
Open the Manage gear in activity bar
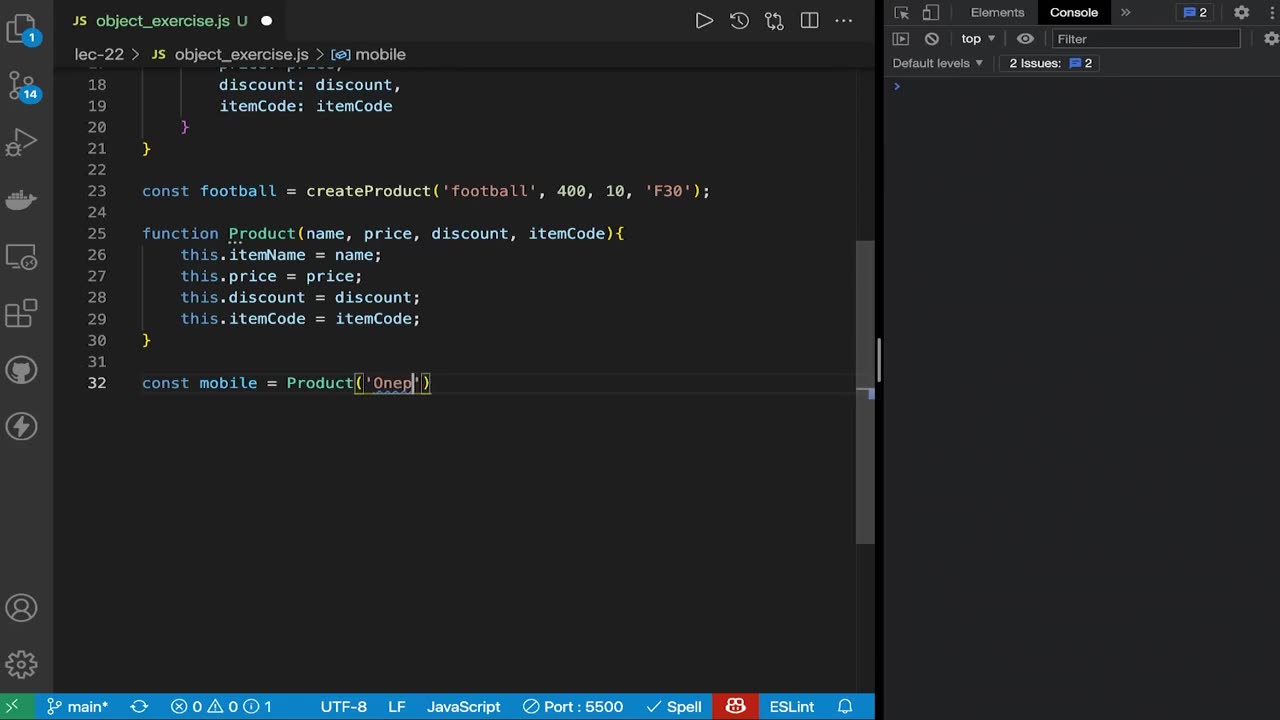coord(21,664)
